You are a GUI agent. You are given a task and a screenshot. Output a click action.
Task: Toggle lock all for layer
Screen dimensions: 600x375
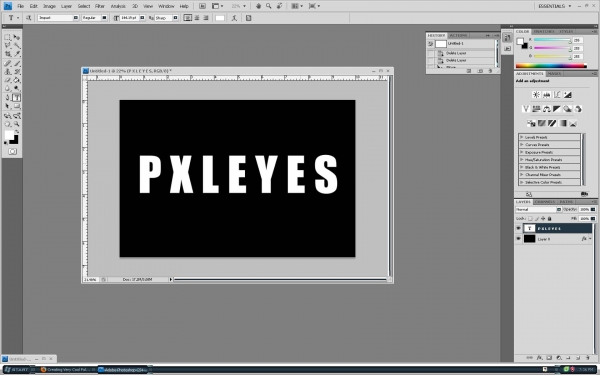pyautogui.click(x=549, y=218)
